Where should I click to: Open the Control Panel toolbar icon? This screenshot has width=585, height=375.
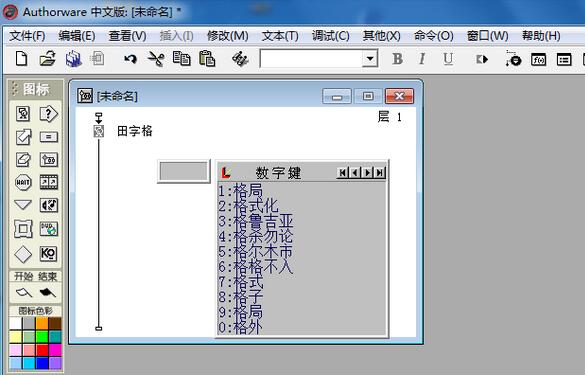pos(513,59)
